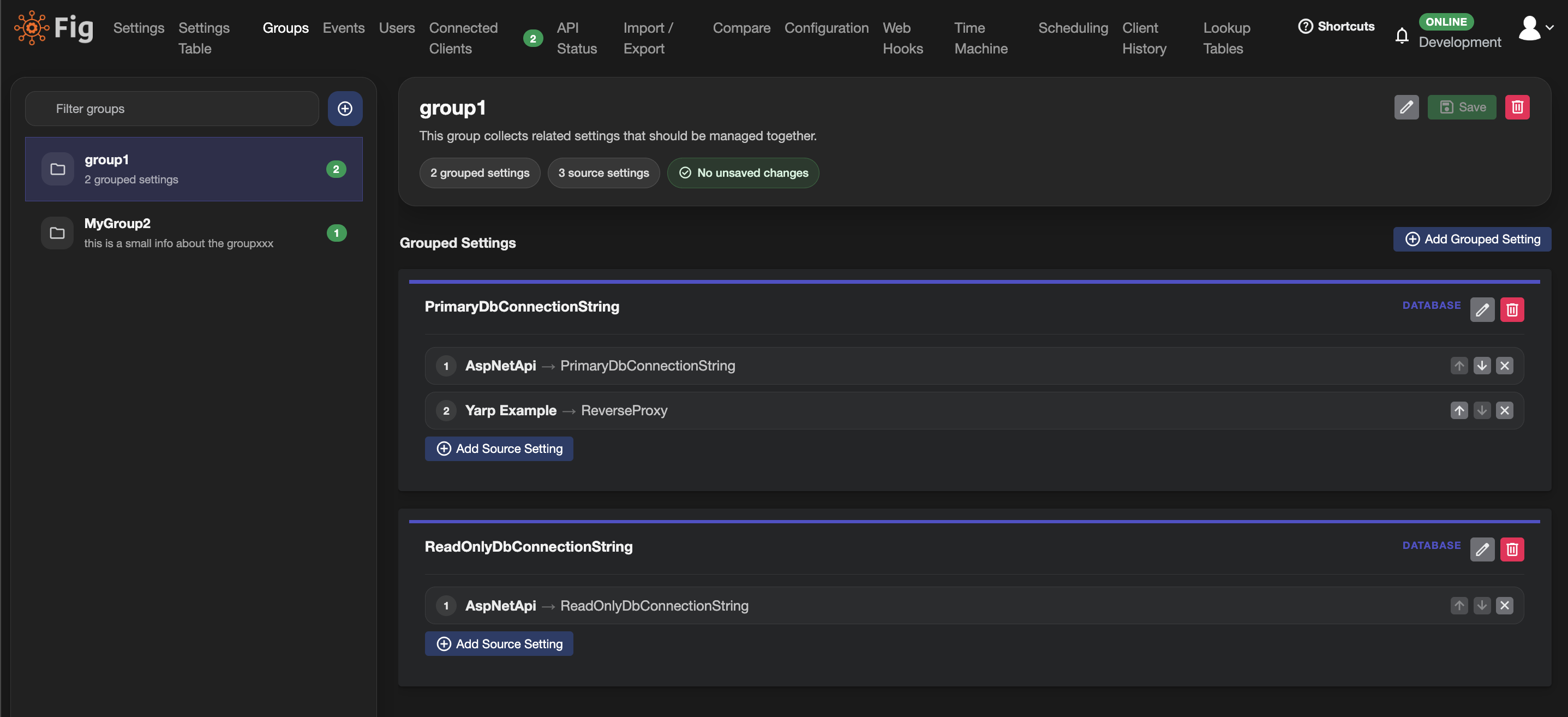Delete ReadOnlyDbConnectionString via trash icon
The height and width of the screenshot is (717, 1568).
coord(1512,549)
